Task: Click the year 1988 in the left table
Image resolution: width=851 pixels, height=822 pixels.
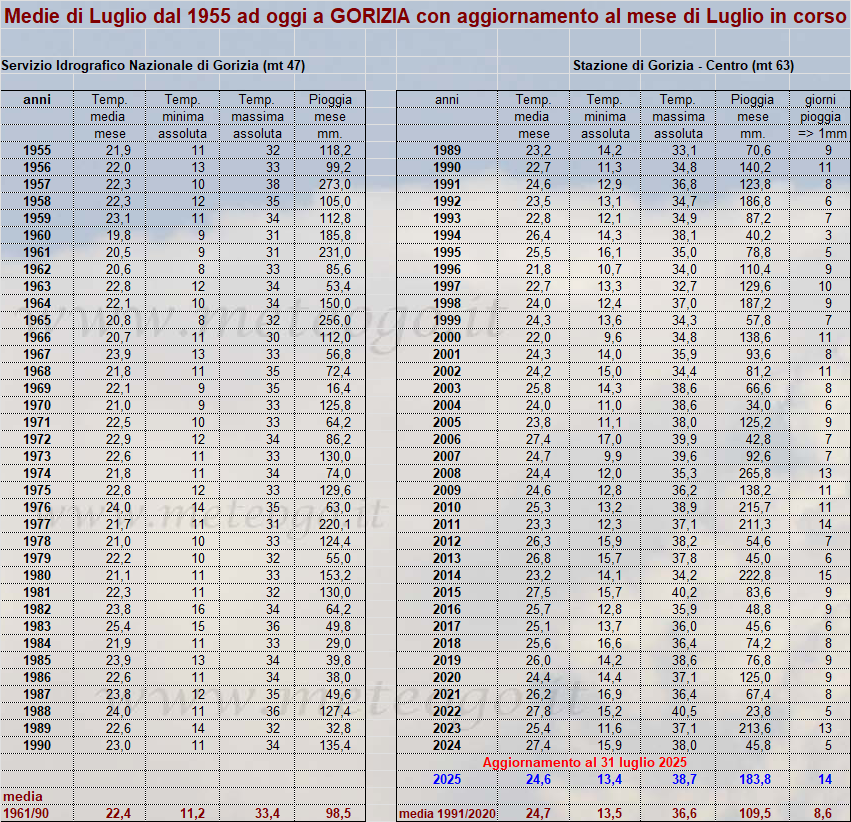Action: (37, 711)
